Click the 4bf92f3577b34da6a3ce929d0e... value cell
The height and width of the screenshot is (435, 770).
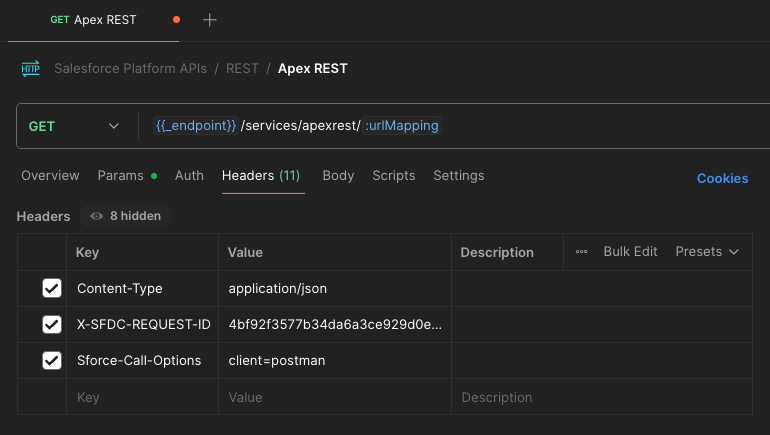pyautogui.click(x=335, y=325)
